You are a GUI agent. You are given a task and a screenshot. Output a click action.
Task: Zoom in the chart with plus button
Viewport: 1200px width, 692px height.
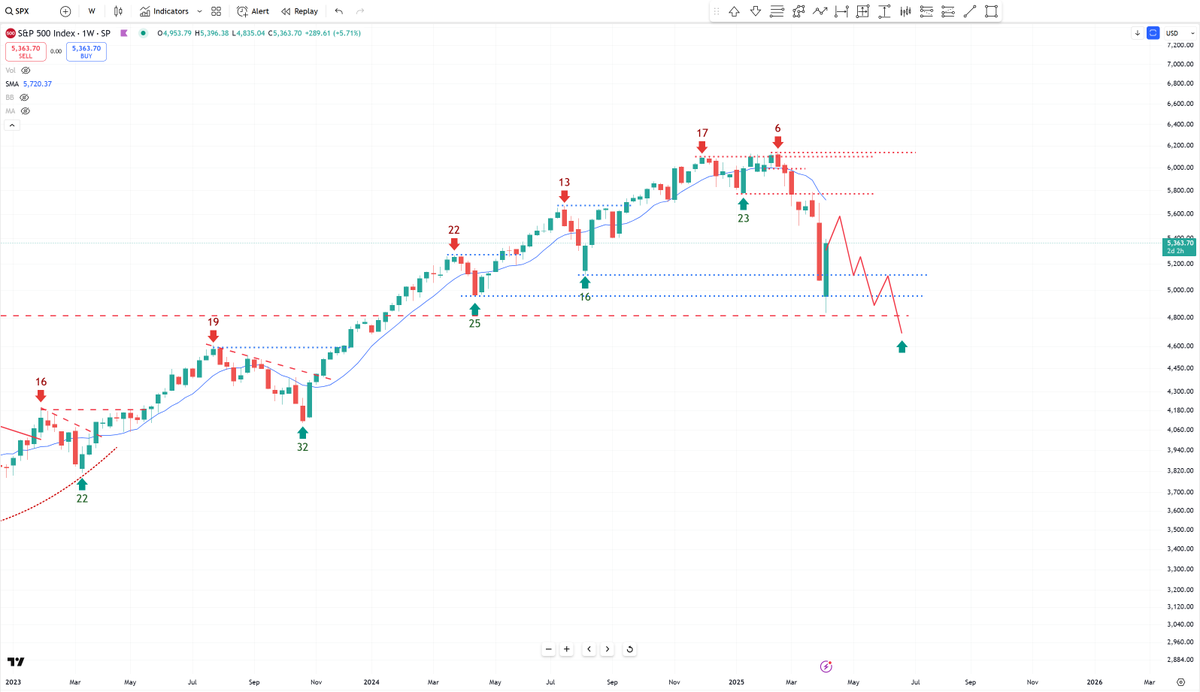567,649
